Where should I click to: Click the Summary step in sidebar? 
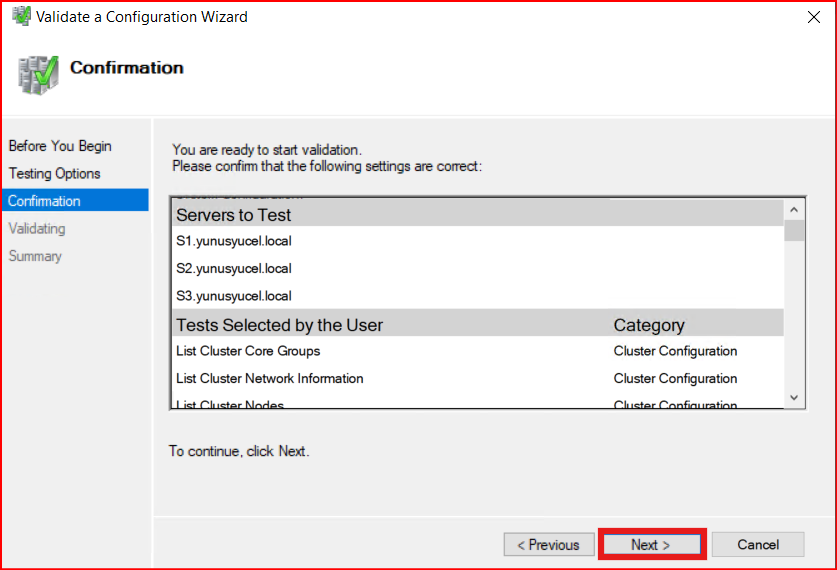pos(35,256)
